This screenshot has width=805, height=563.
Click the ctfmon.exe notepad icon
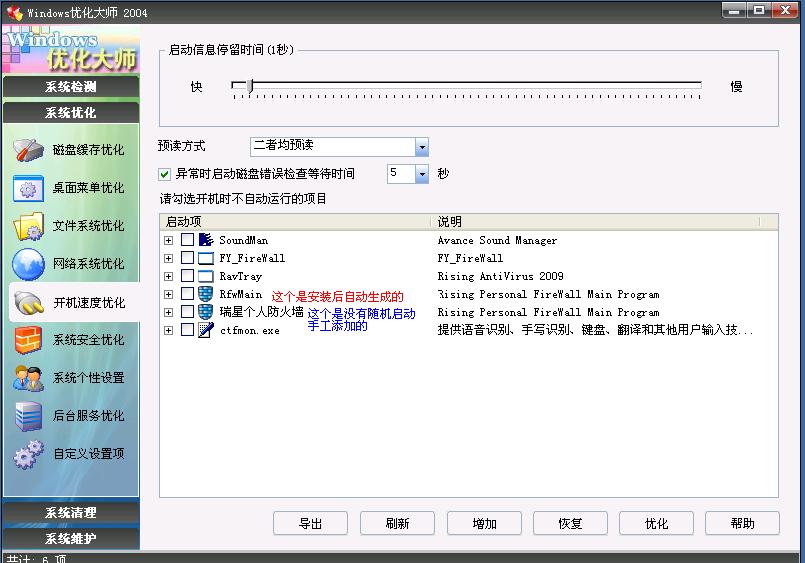coord(206,330)
